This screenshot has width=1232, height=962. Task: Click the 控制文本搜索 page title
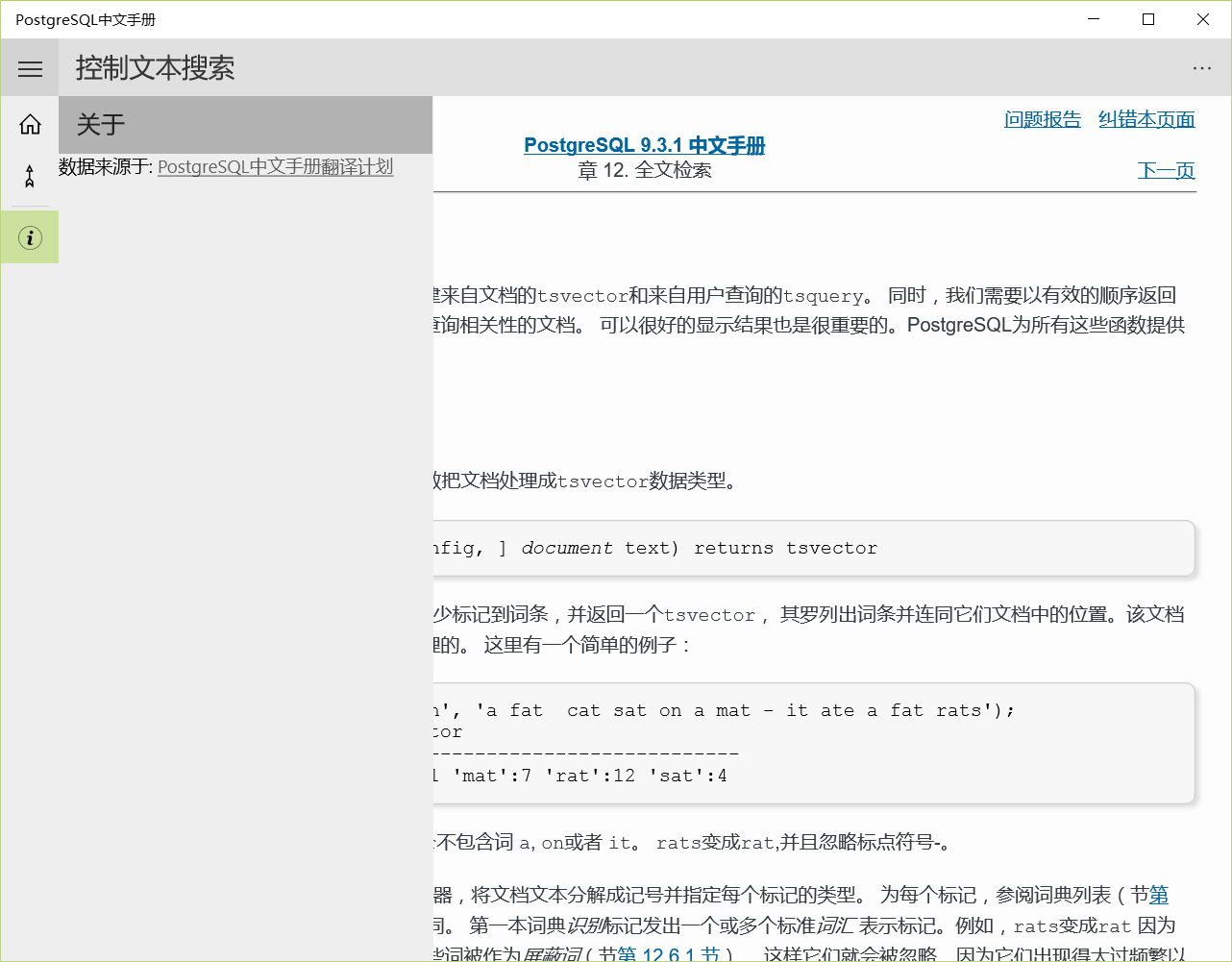tap(156, 68)
